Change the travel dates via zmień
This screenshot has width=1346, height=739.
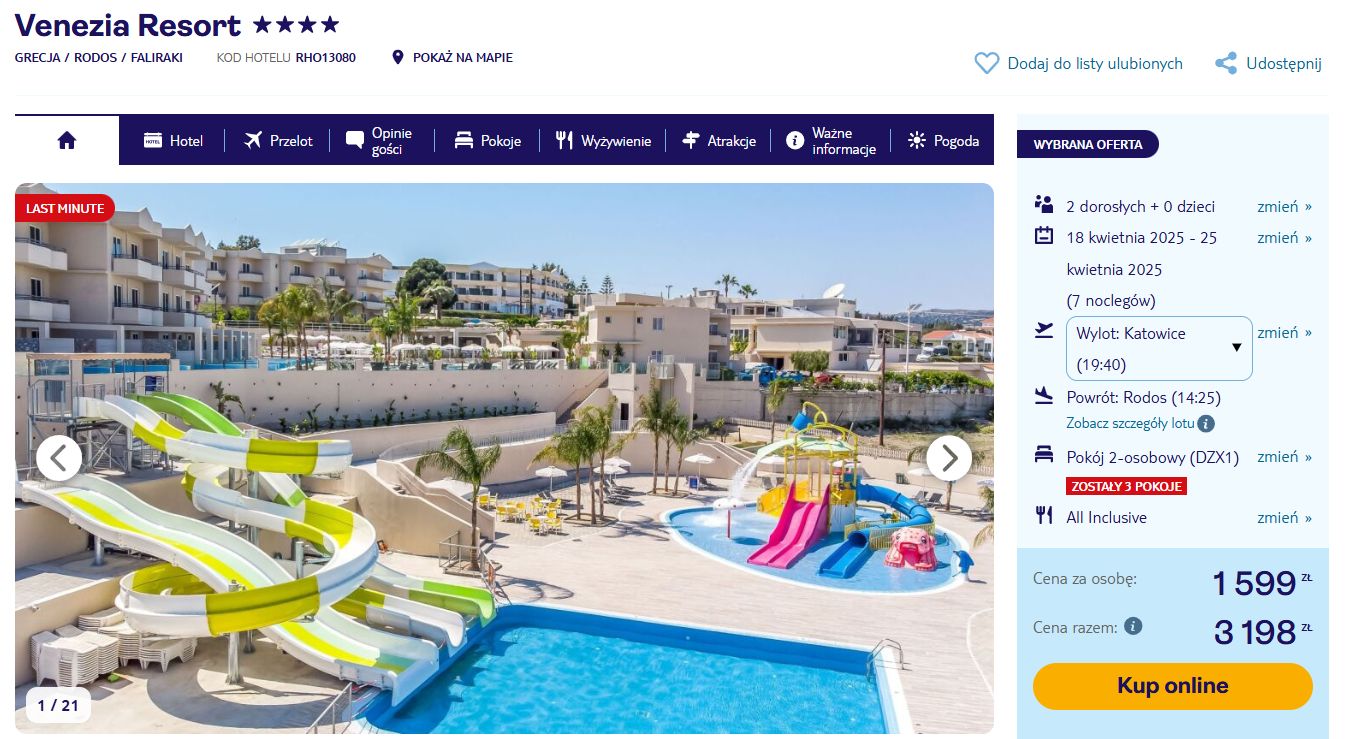pos(1284,237)
